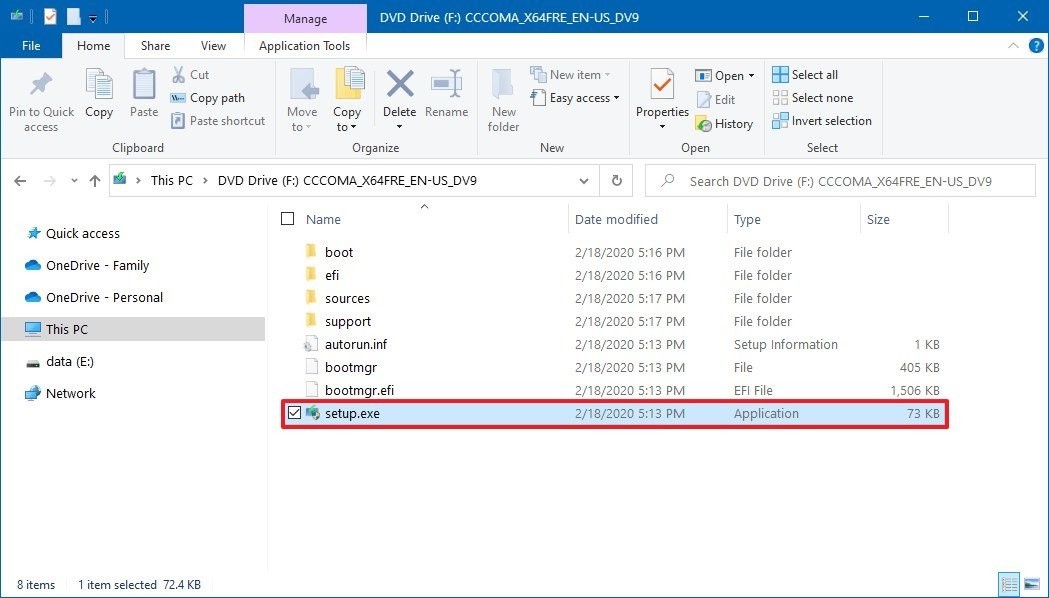Click the Properties quick access toolbar icon
Image resolution: width=1049 pixels, height=598 pixels.
pos(50,16)
